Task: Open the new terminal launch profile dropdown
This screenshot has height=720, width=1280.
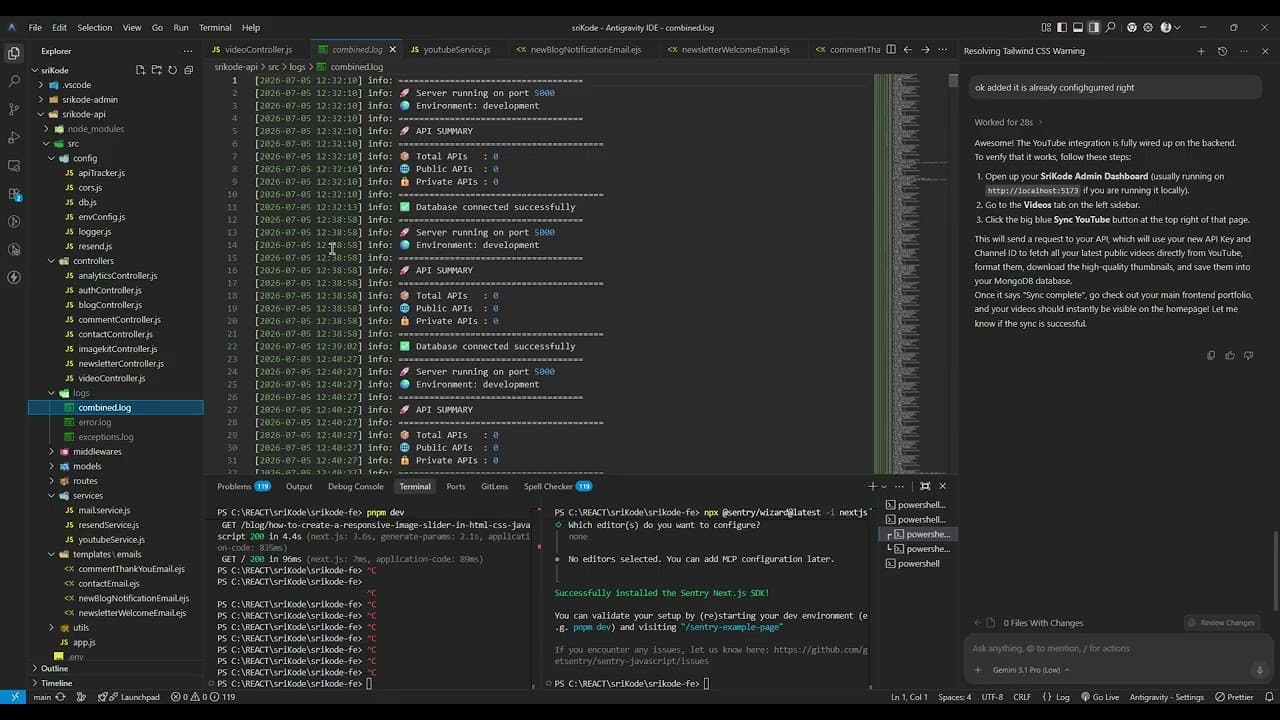Action: 884,487
